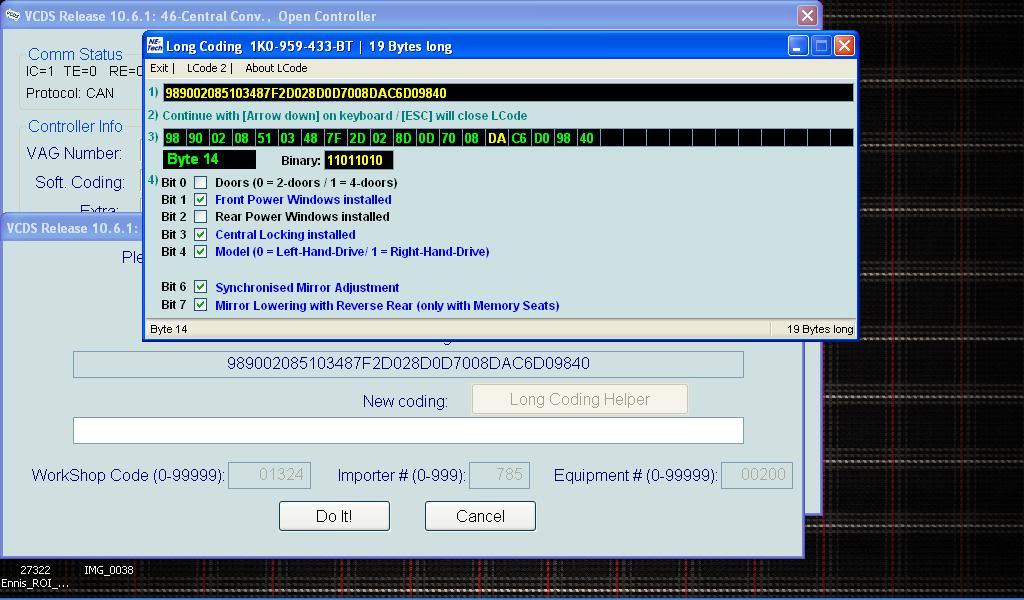Click the long coding hex string field

click(508, 93)
